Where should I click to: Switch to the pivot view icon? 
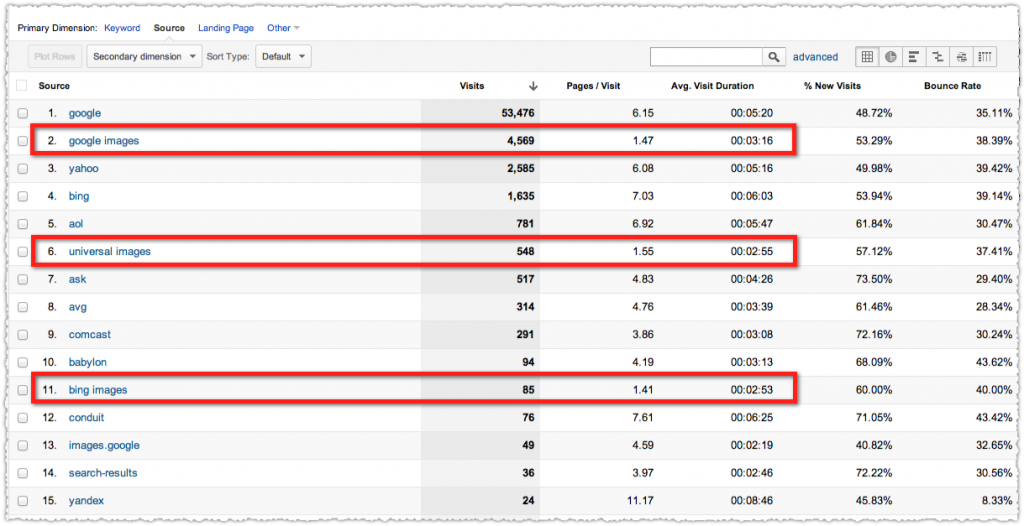[x=985, y=57]
